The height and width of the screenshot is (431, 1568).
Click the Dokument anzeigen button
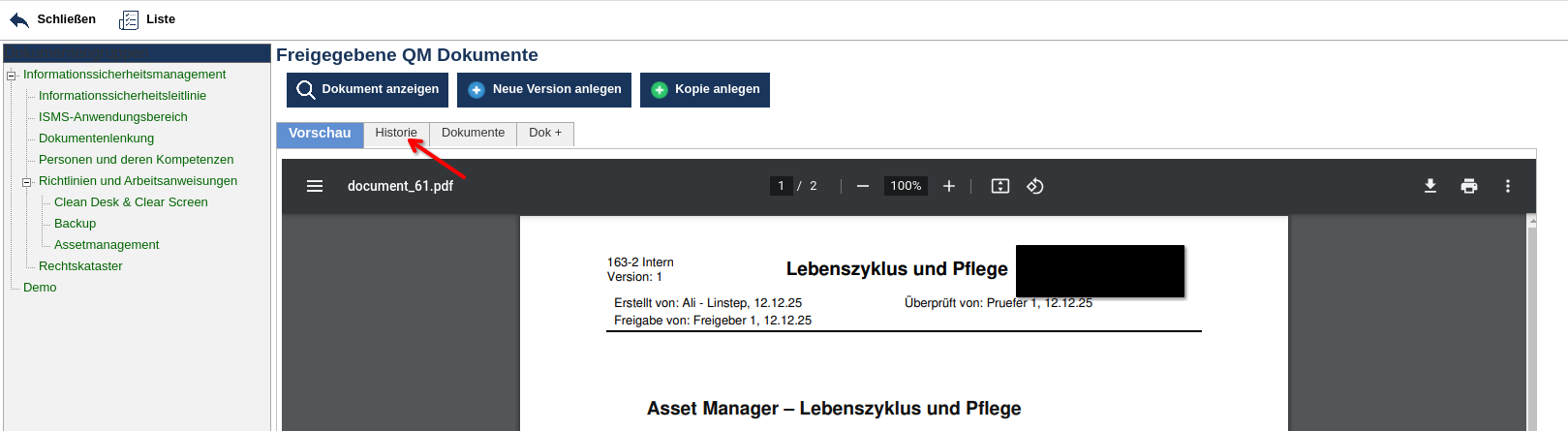(367, 89)
